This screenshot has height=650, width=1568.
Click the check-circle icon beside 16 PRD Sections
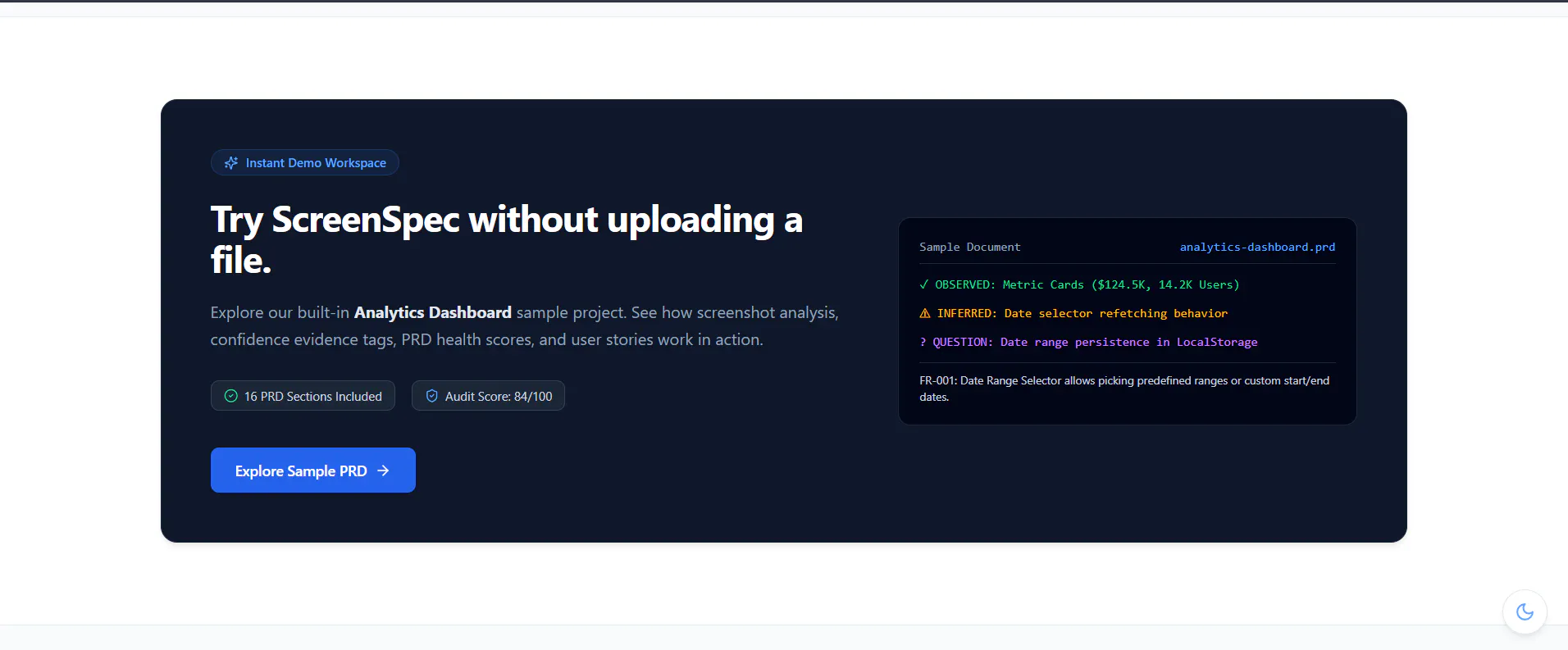231,396
